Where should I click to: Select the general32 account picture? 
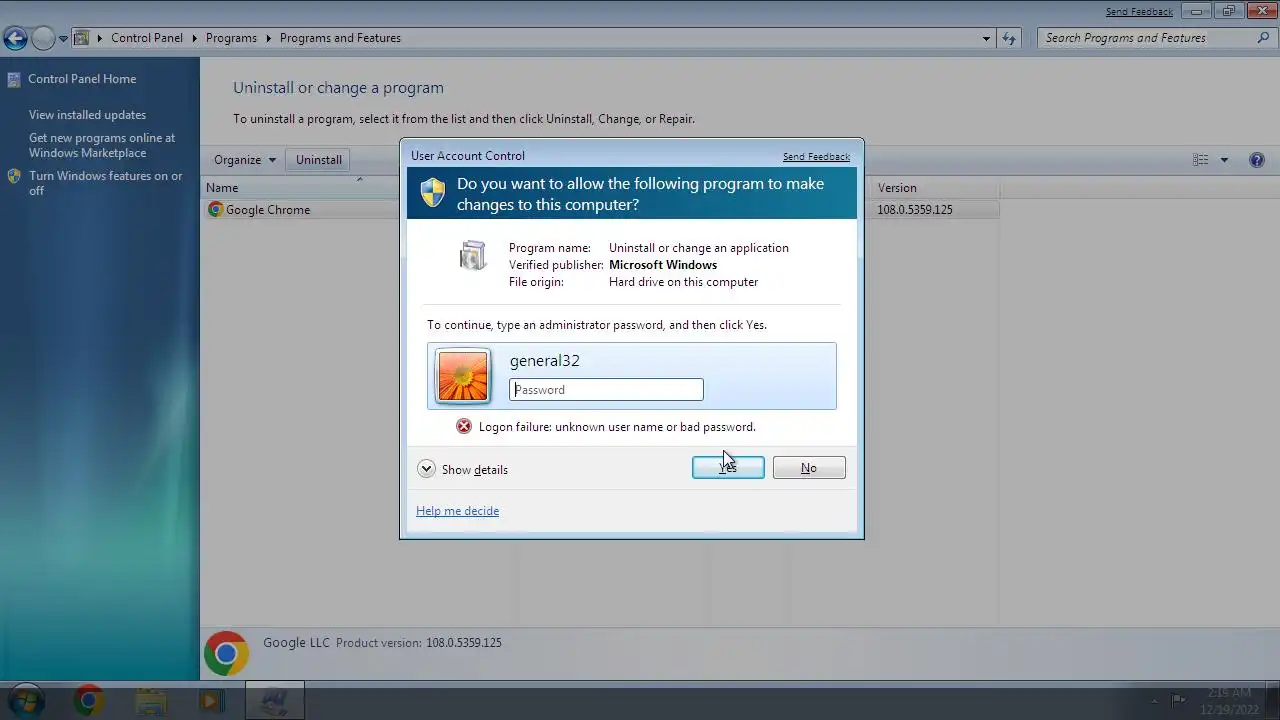(463, 376)
